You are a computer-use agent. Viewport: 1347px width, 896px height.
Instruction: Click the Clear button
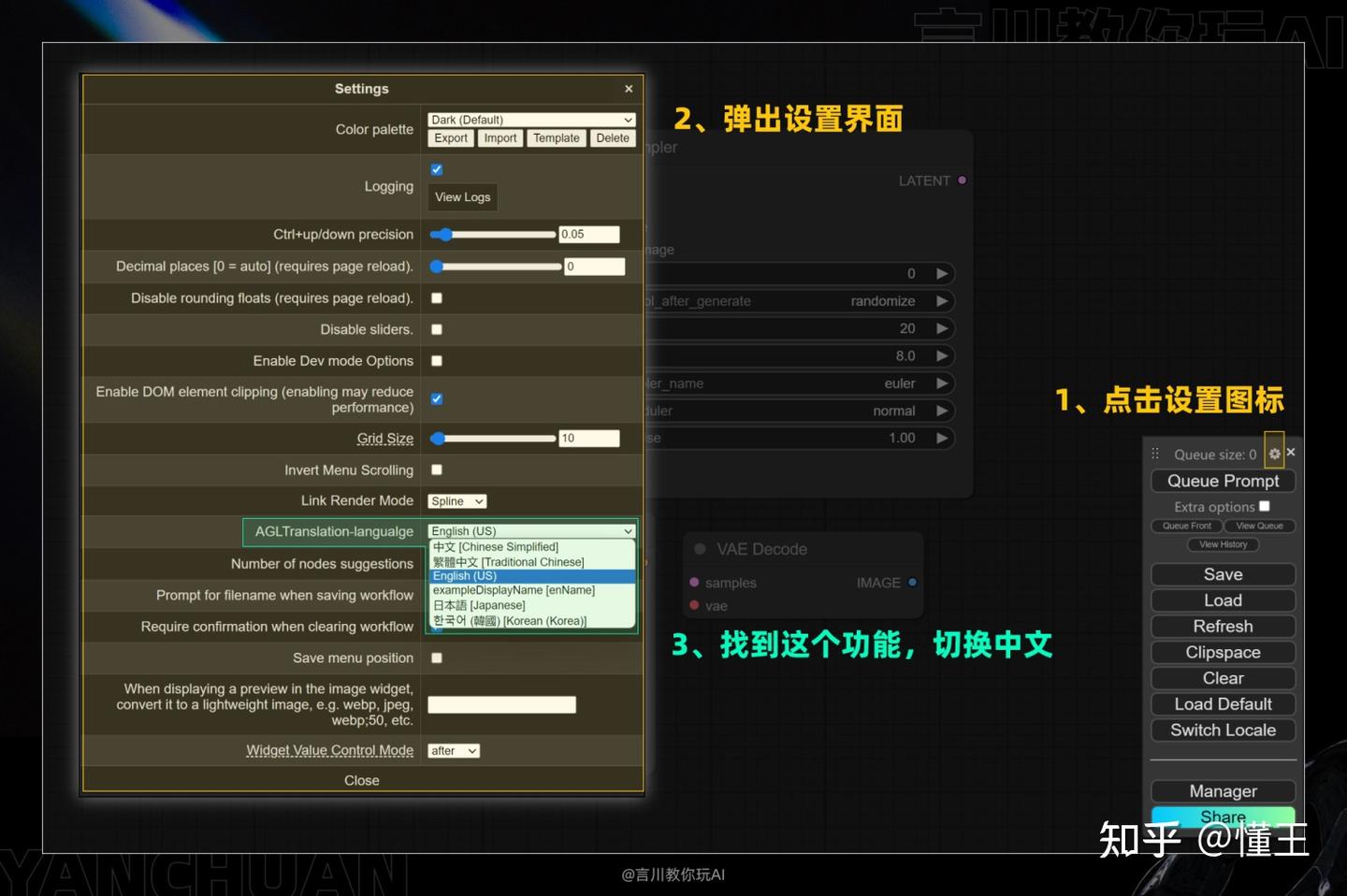pyautogui.click(x=1223, y=678)
